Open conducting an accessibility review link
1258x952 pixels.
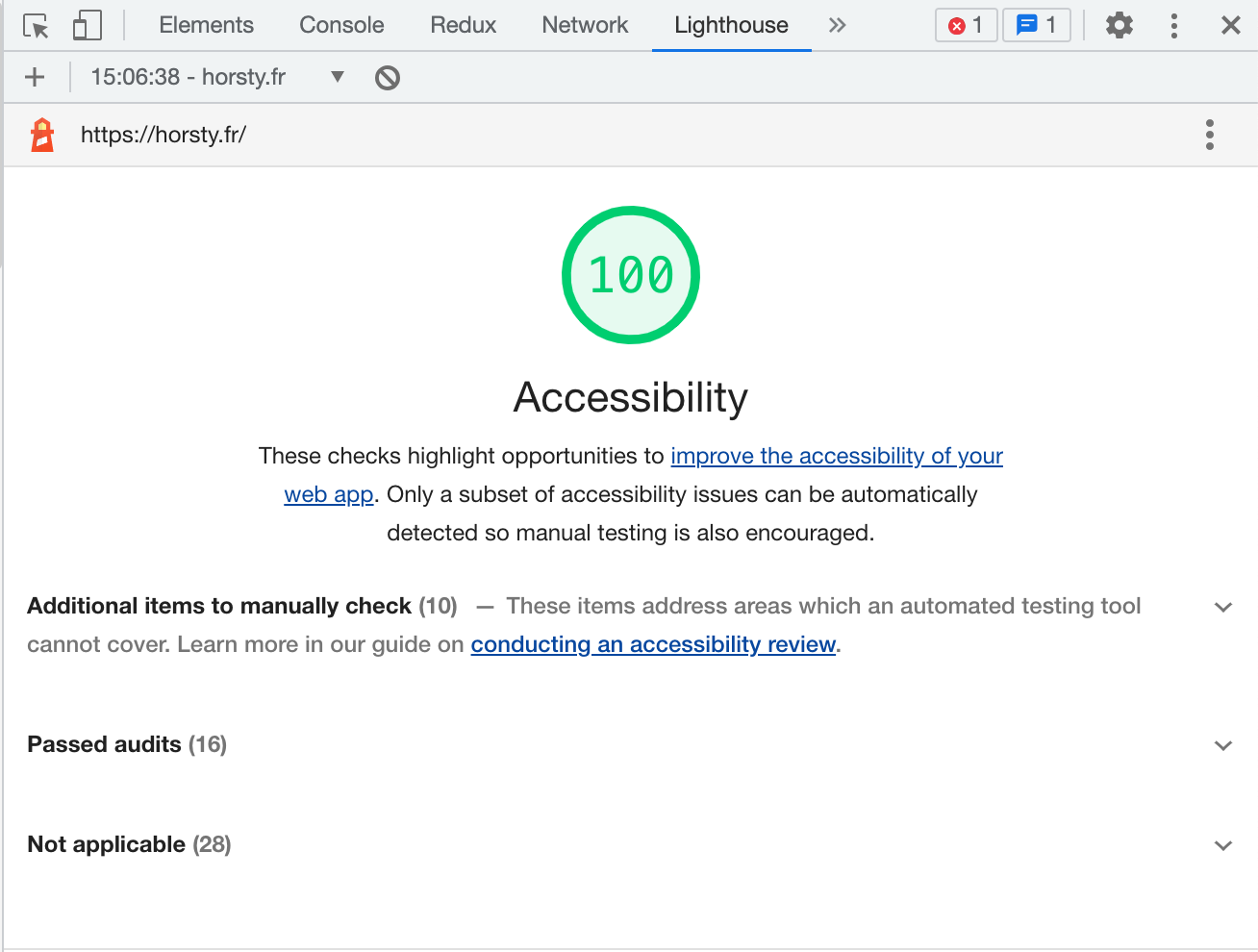(653, 644)
